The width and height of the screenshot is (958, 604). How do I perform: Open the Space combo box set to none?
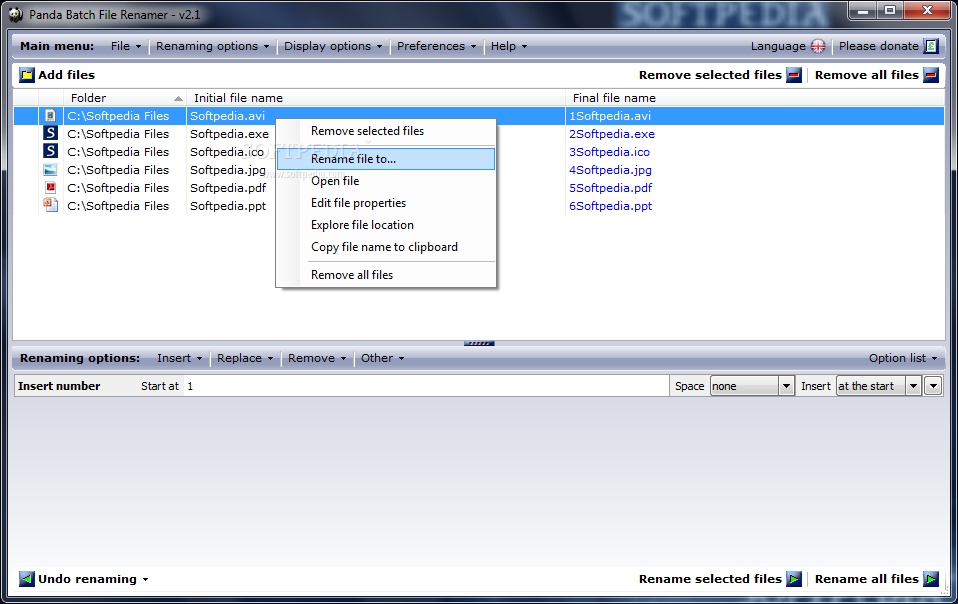pos(751,386)
